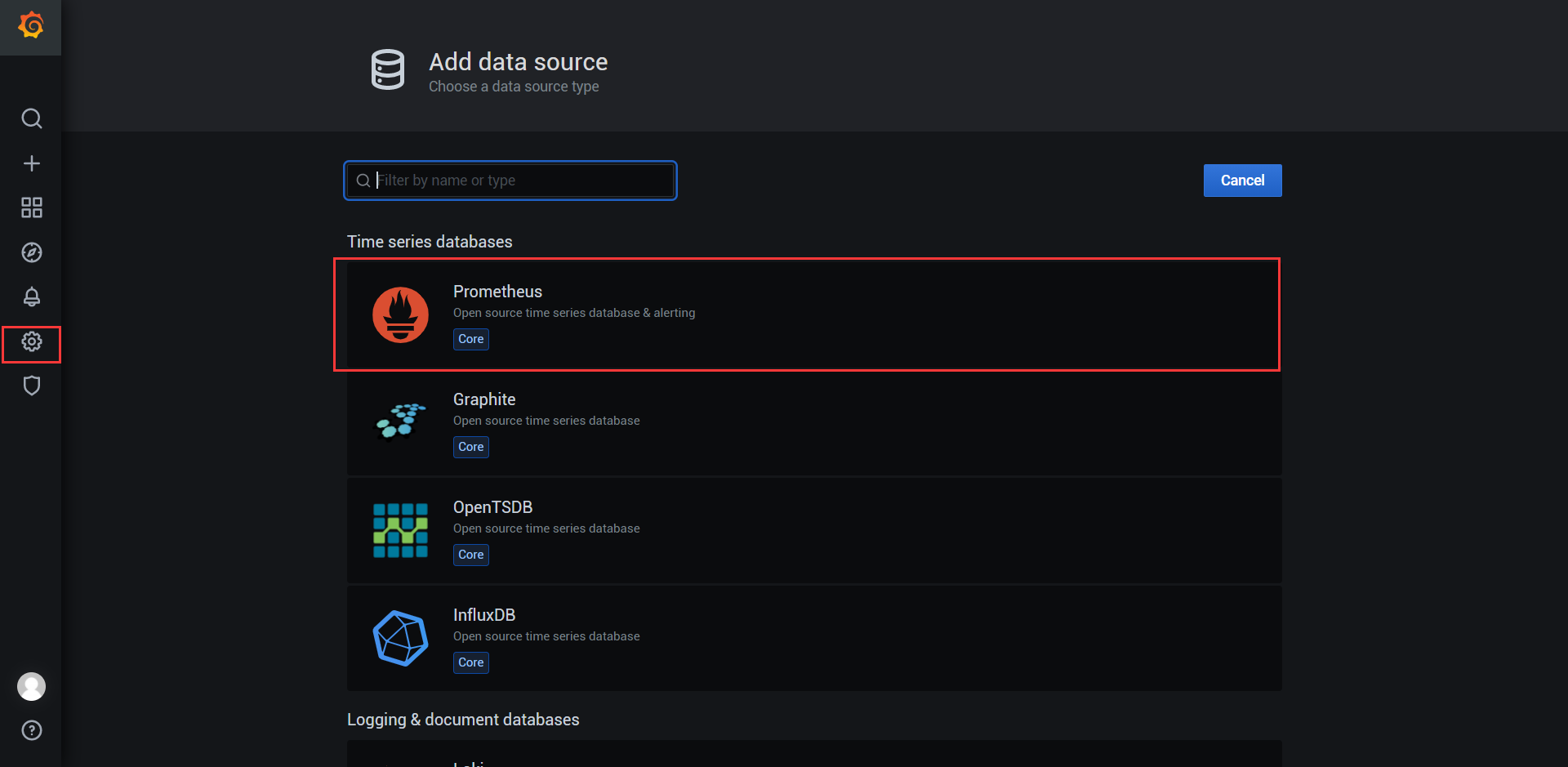Open the Search magnifier in sidebar
1568x767 pixels.
pyautogui.click(x=31, y=119)
